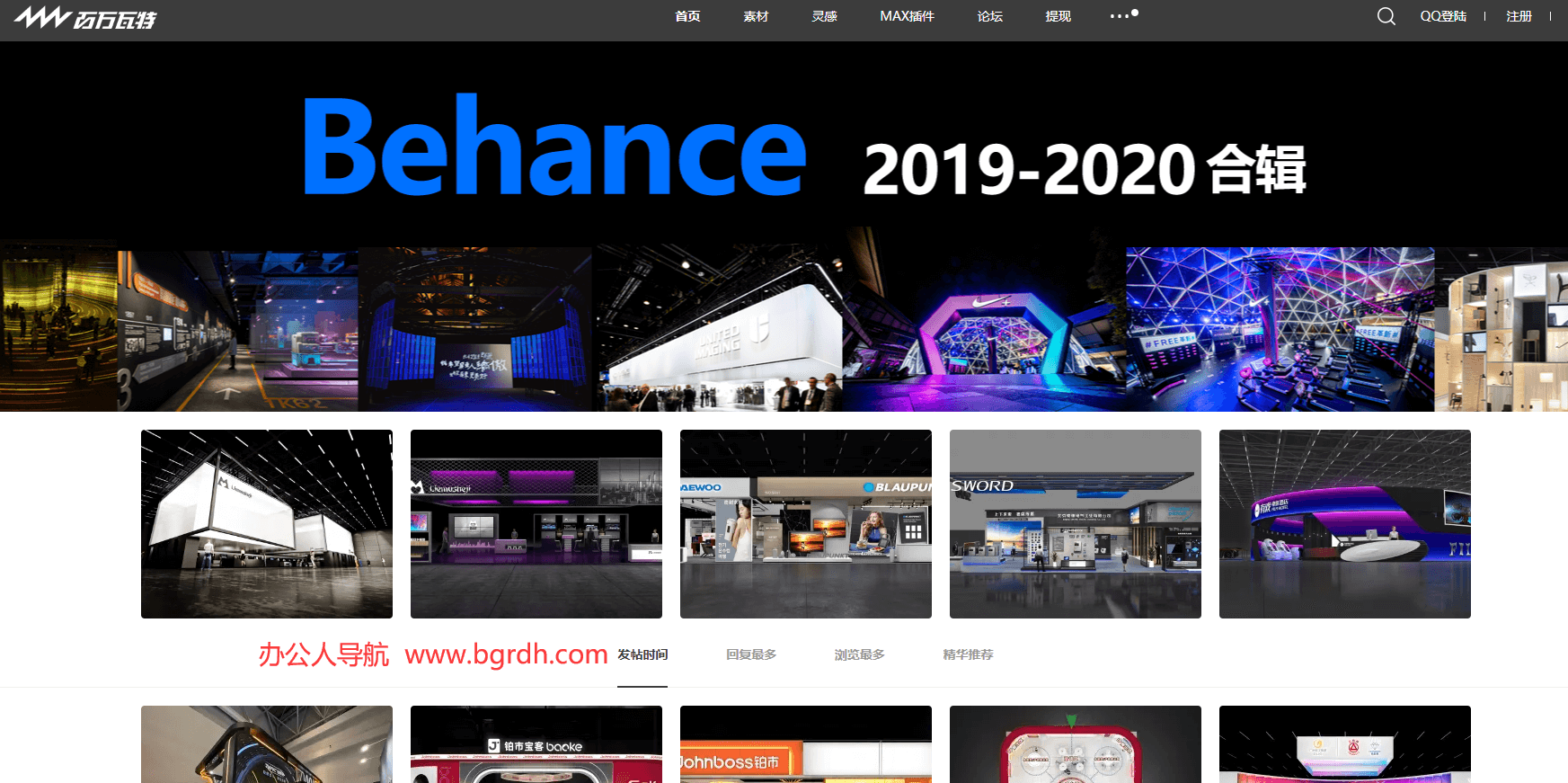Select the 浏览最多 sort tab

tap(859, 654)
